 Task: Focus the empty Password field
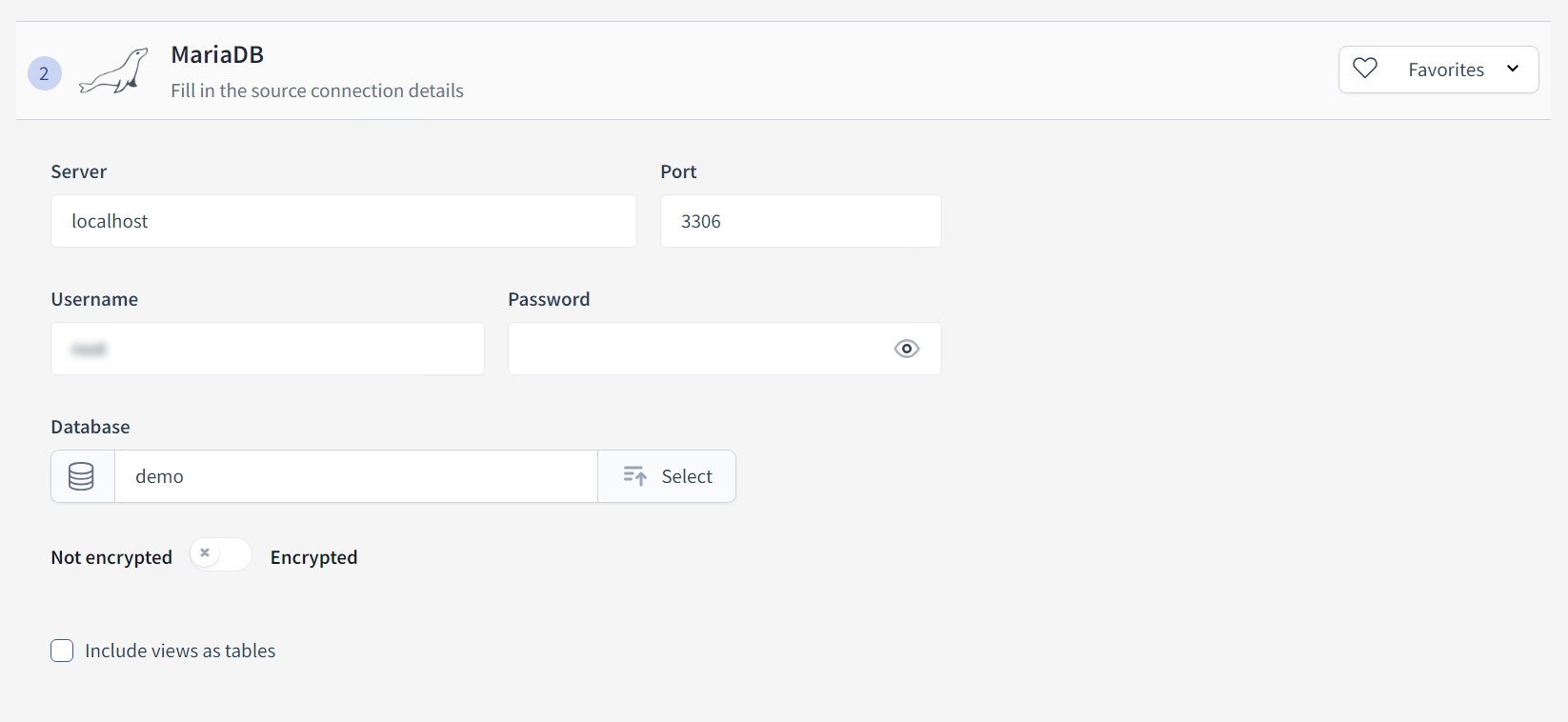point(695,349)
